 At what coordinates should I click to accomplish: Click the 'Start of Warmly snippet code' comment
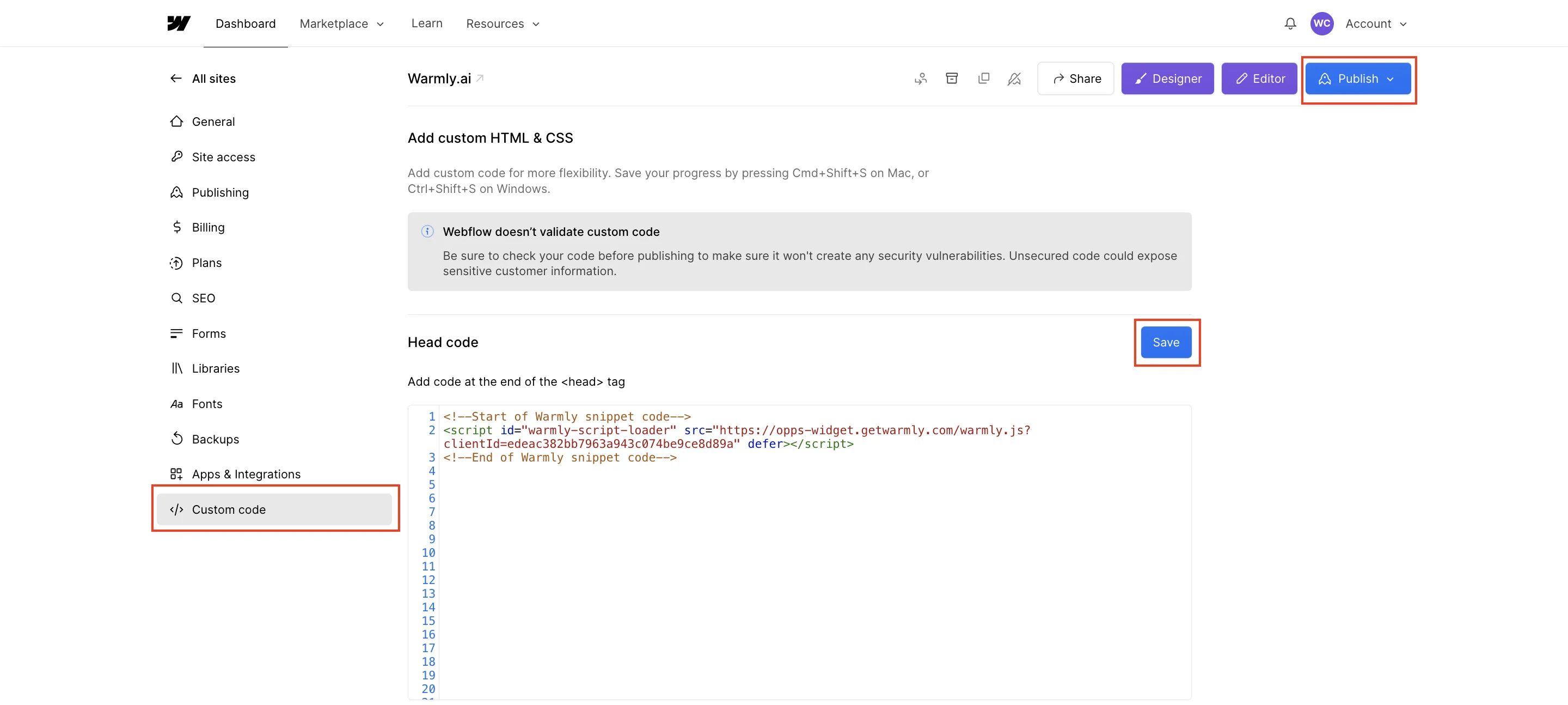567,416
